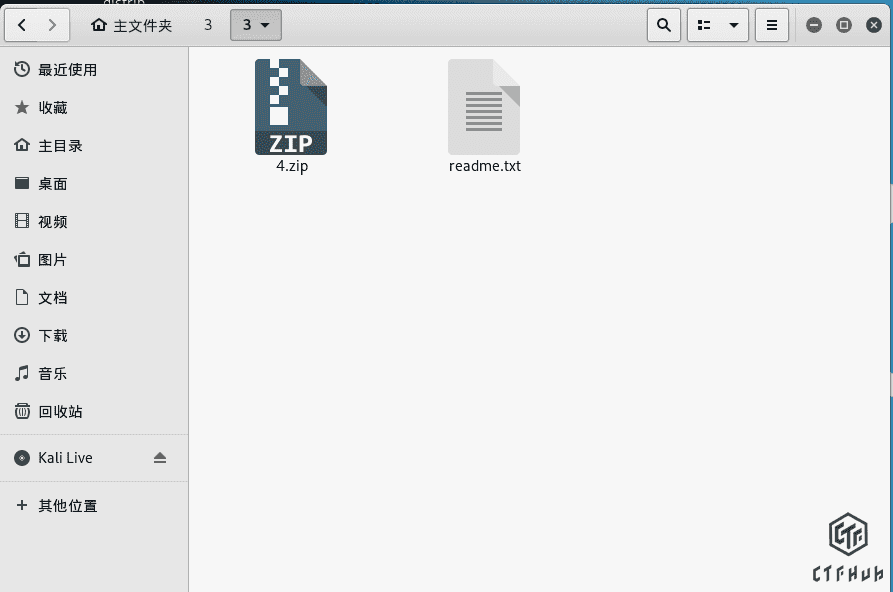
Task: Open 回收站 trash in sidebar
Action: (x=60, y=412)
